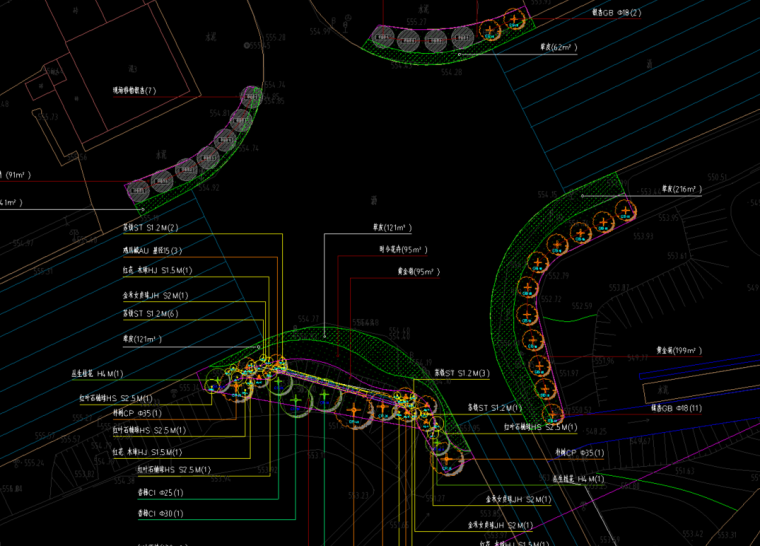
Task: Click the AU (3) plant annotation
Action: [x=152, y=250]
